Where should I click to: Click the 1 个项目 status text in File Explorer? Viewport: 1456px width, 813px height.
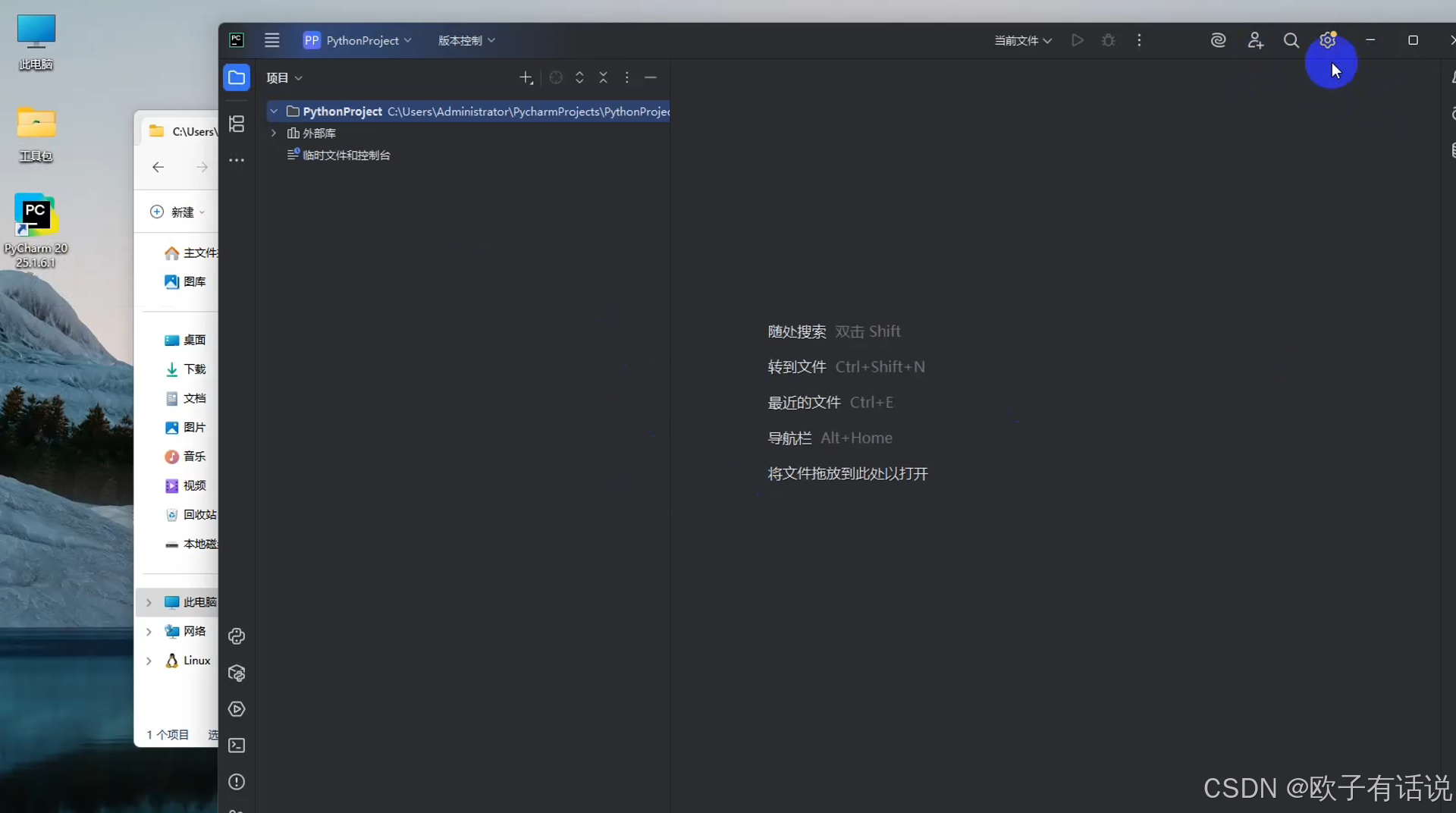pyautogui.click(x=168, y=735)
